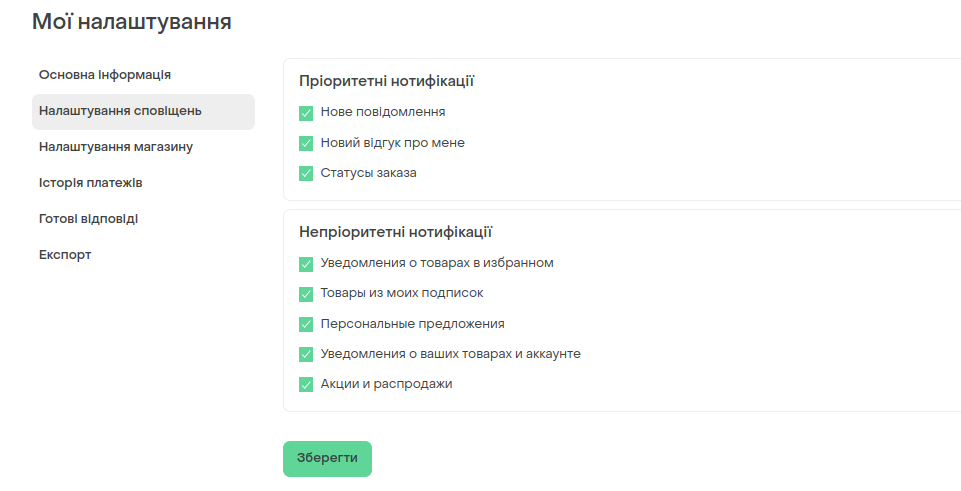This screenshot has width=961, height=491.
Task: Click the Непріоритетні нотифікації heading
Action: [x=395, y=232]
